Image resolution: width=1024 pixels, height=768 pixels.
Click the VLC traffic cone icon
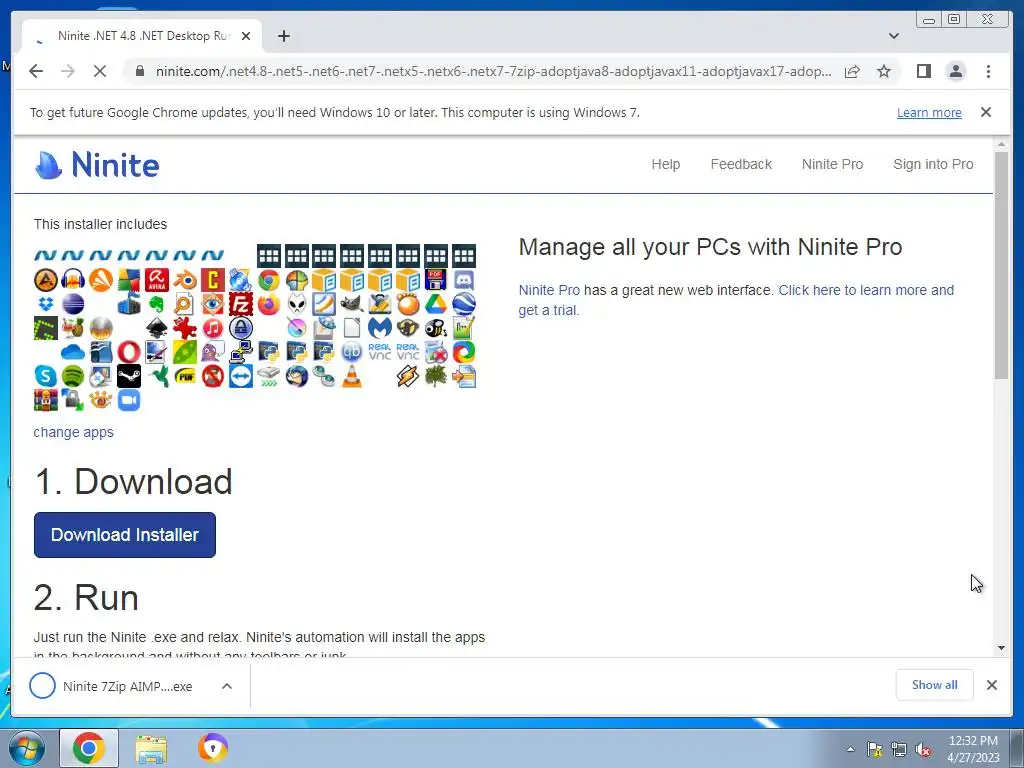point(352,376)
